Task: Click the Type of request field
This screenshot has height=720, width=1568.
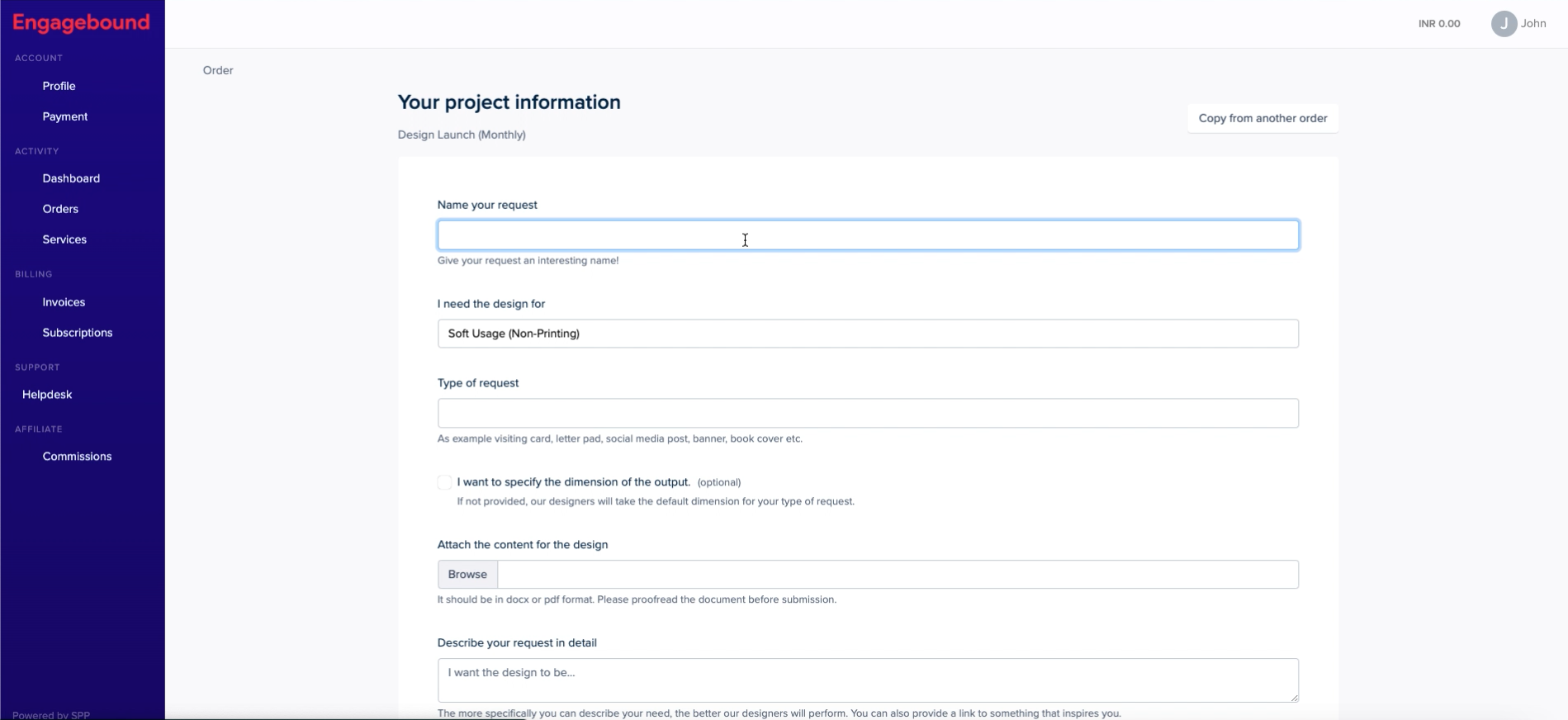Action: (867, 413)
